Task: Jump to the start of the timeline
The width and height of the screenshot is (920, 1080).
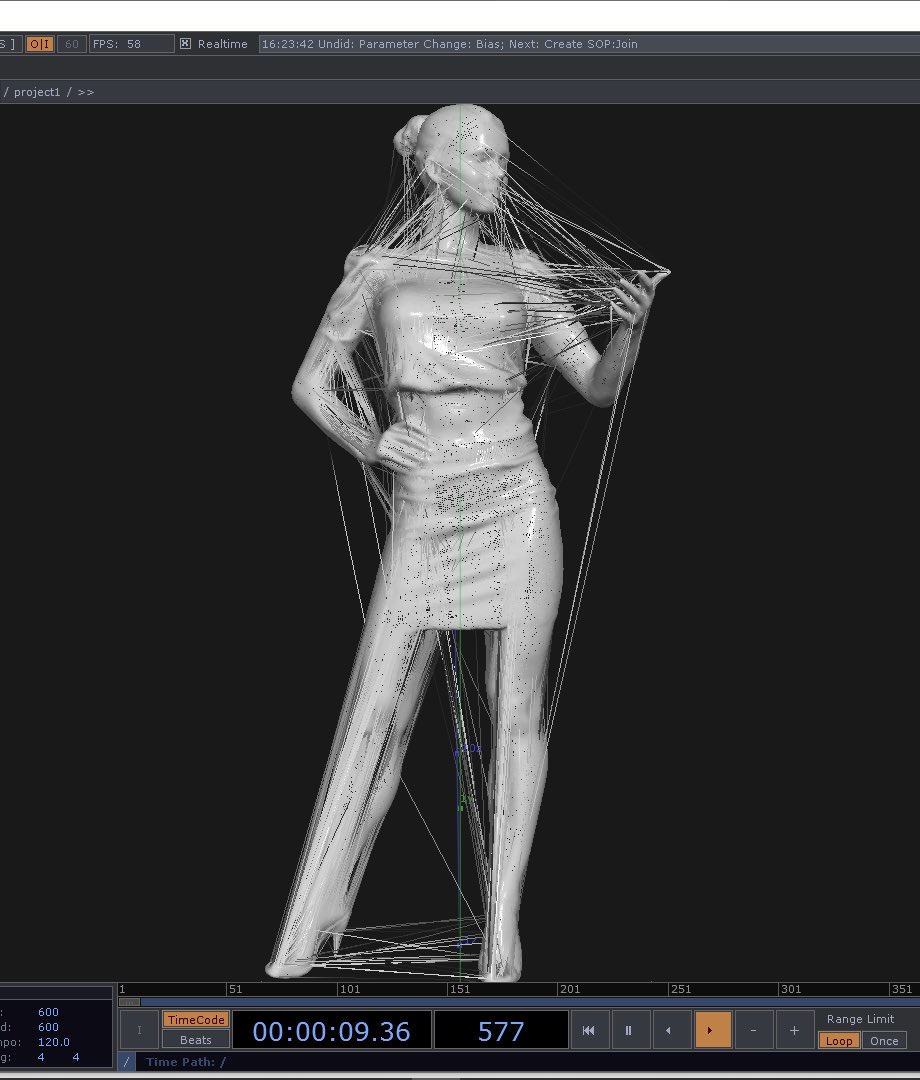Action: click(x=589, y=1030)
